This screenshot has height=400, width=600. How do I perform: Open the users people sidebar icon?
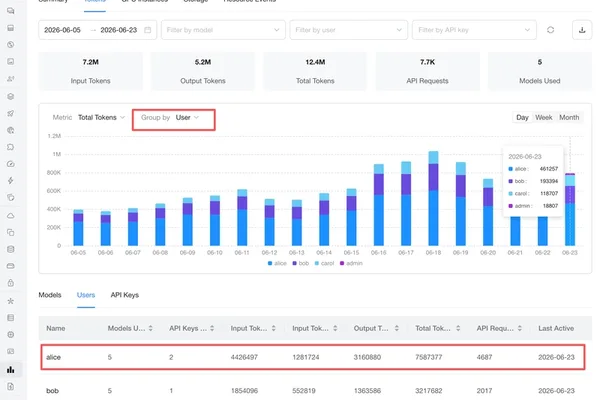(x=11, y=78)
